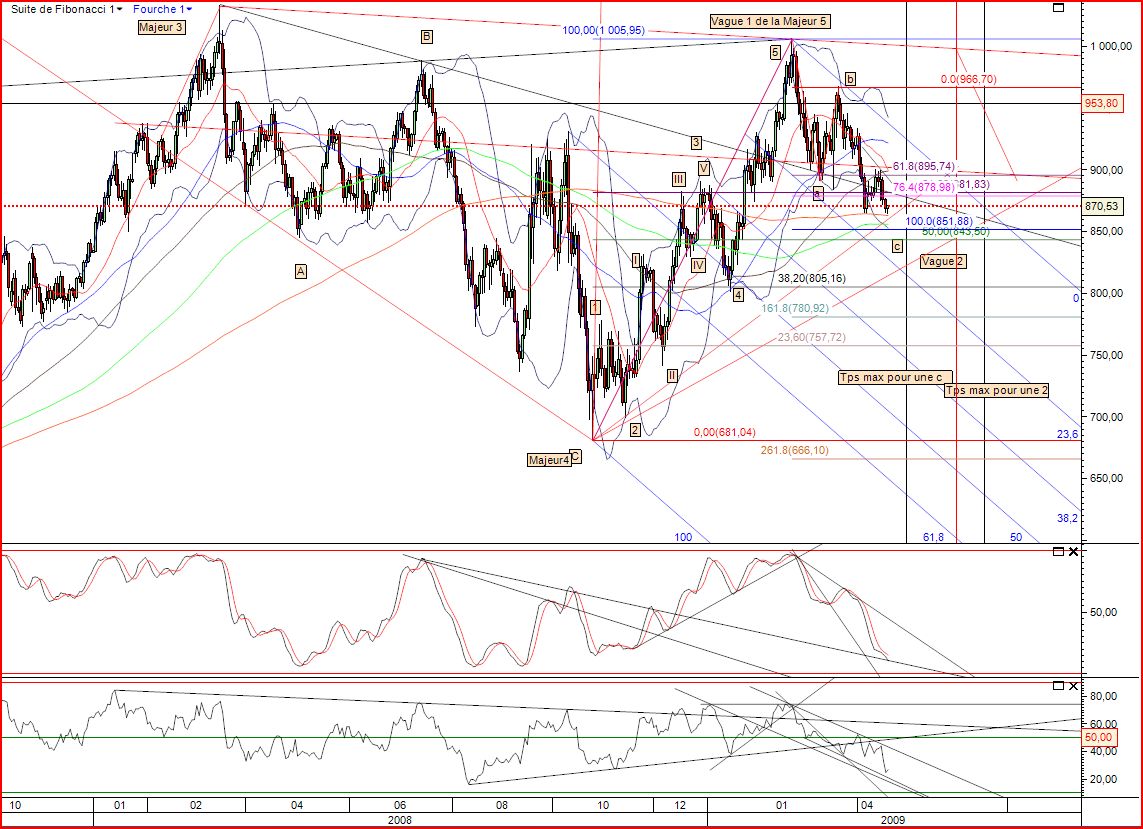Maximize the stochastic indicator panel
The image size is (1143, 829).
coord(1058,552)
